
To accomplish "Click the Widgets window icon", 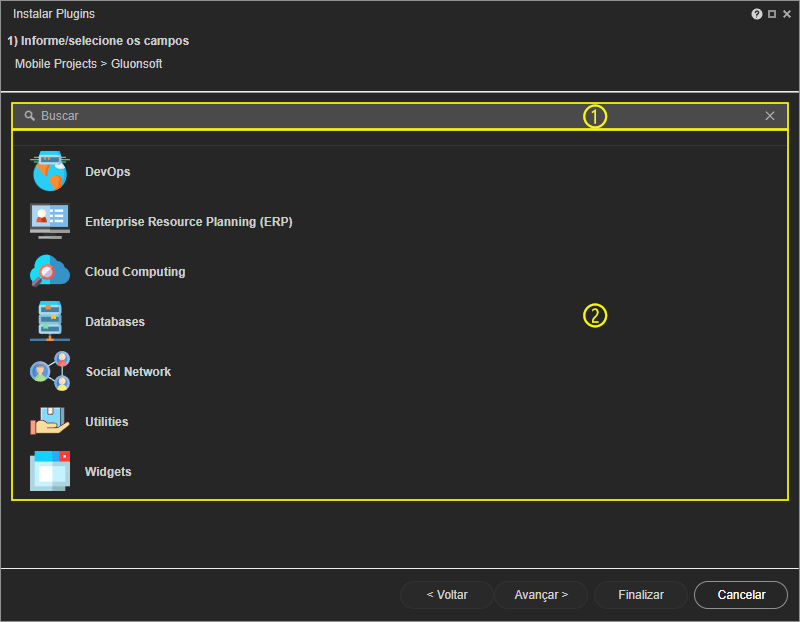I will point(49,471).
